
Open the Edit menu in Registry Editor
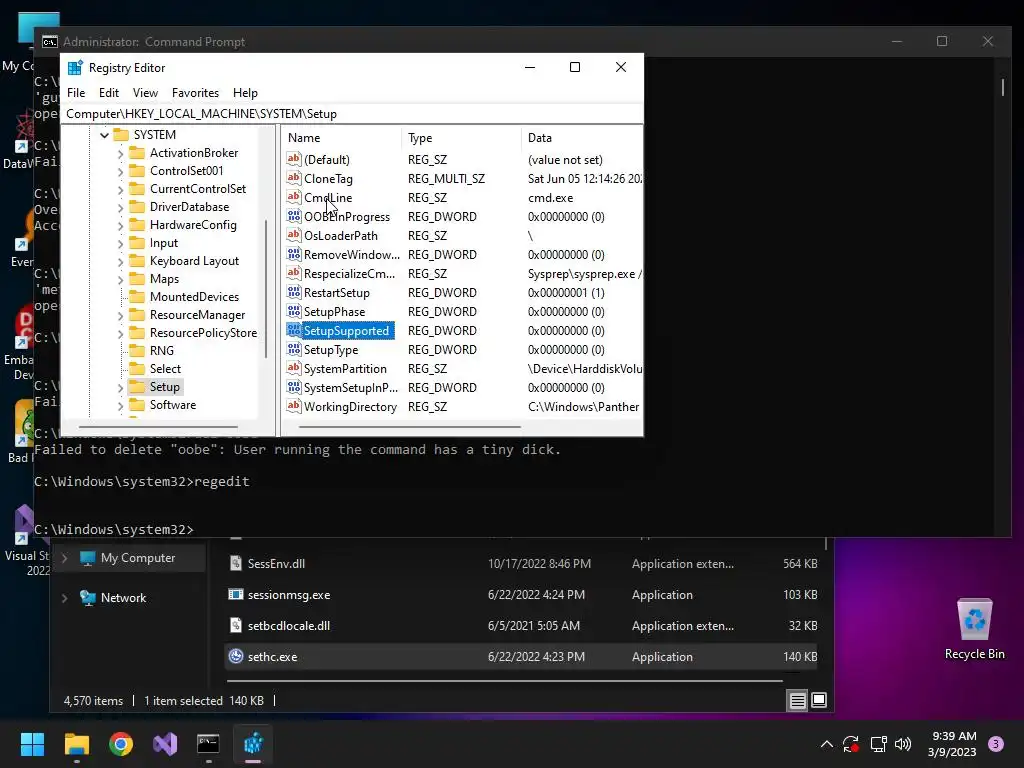pyautogui.click(x=108, y=93)
